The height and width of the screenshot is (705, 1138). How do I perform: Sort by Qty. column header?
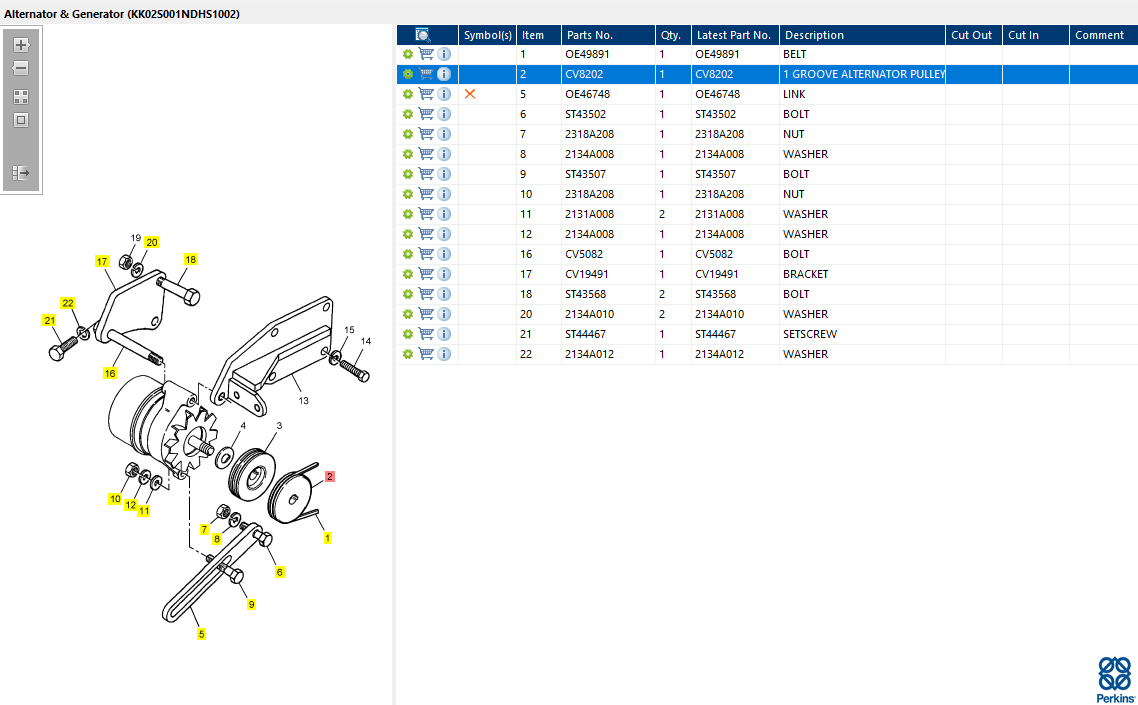click(x=674, y=35)
